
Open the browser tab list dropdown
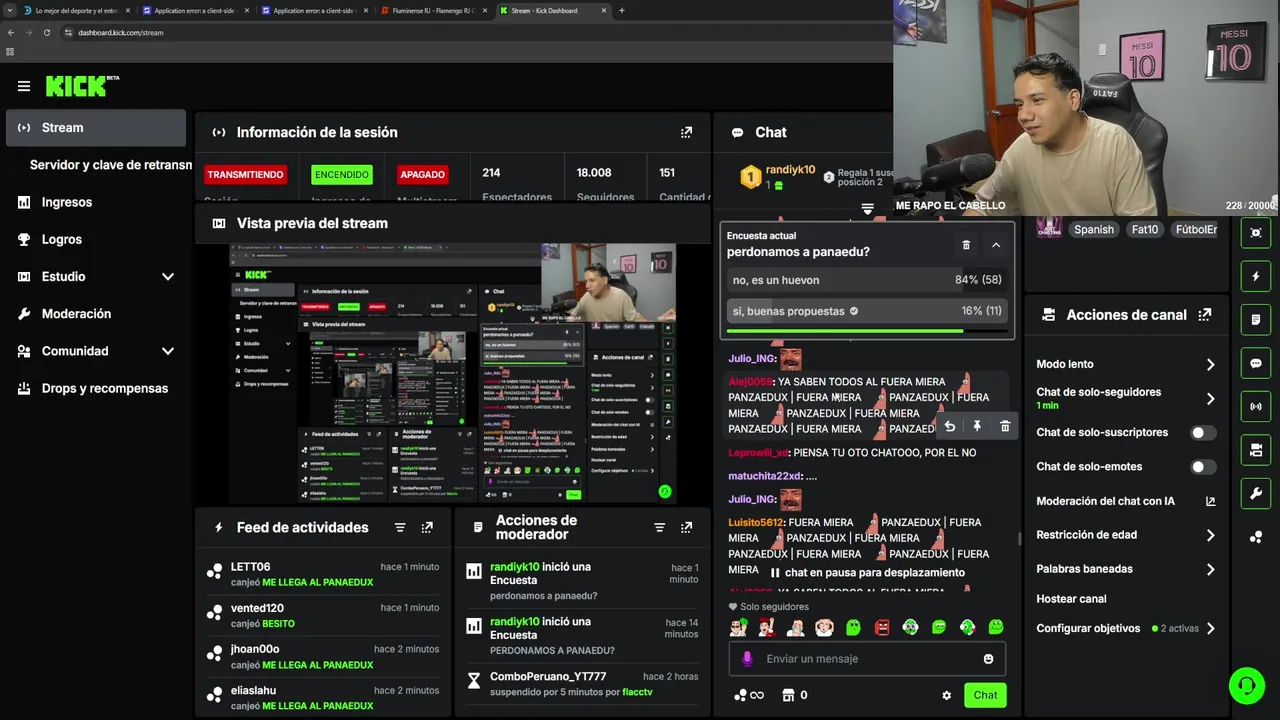point(10,10)
